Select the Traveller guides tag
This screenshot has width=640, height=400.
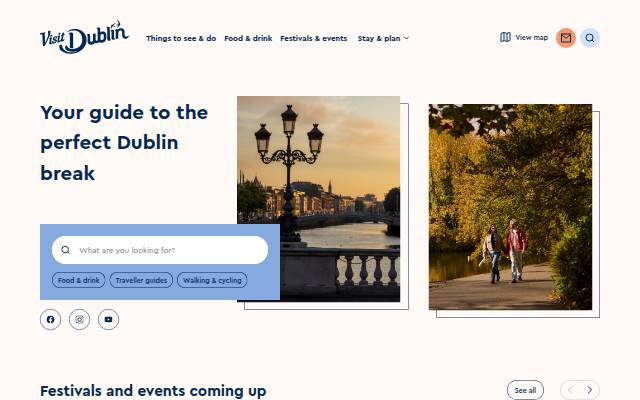(141, 280)
